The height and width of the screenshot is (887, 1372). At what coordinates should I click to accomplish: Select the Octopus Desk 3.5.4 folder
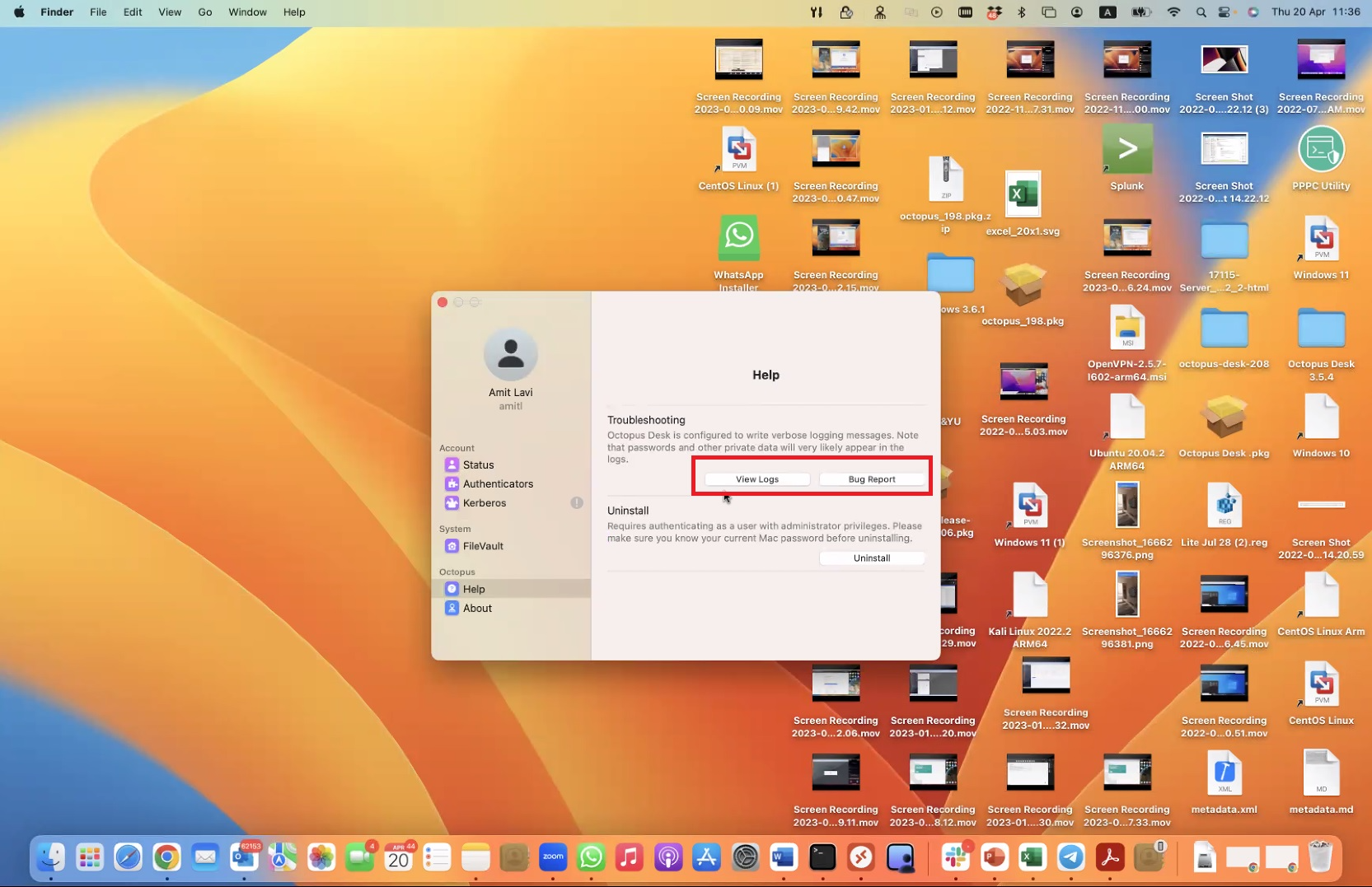click(1321, 329)
